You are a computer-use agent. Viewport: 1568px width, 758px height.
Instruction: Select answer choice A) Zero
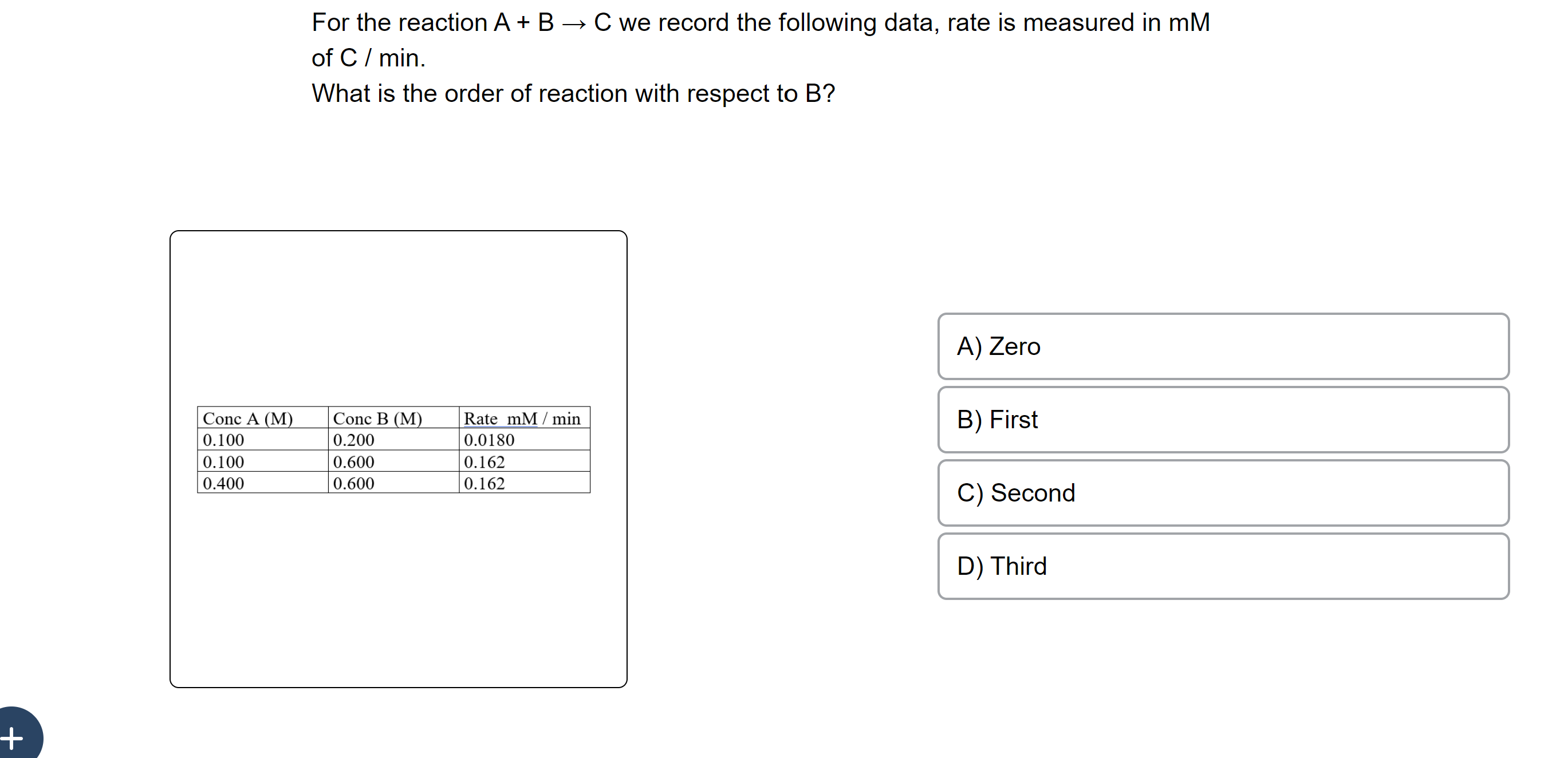coord(1222,347)
